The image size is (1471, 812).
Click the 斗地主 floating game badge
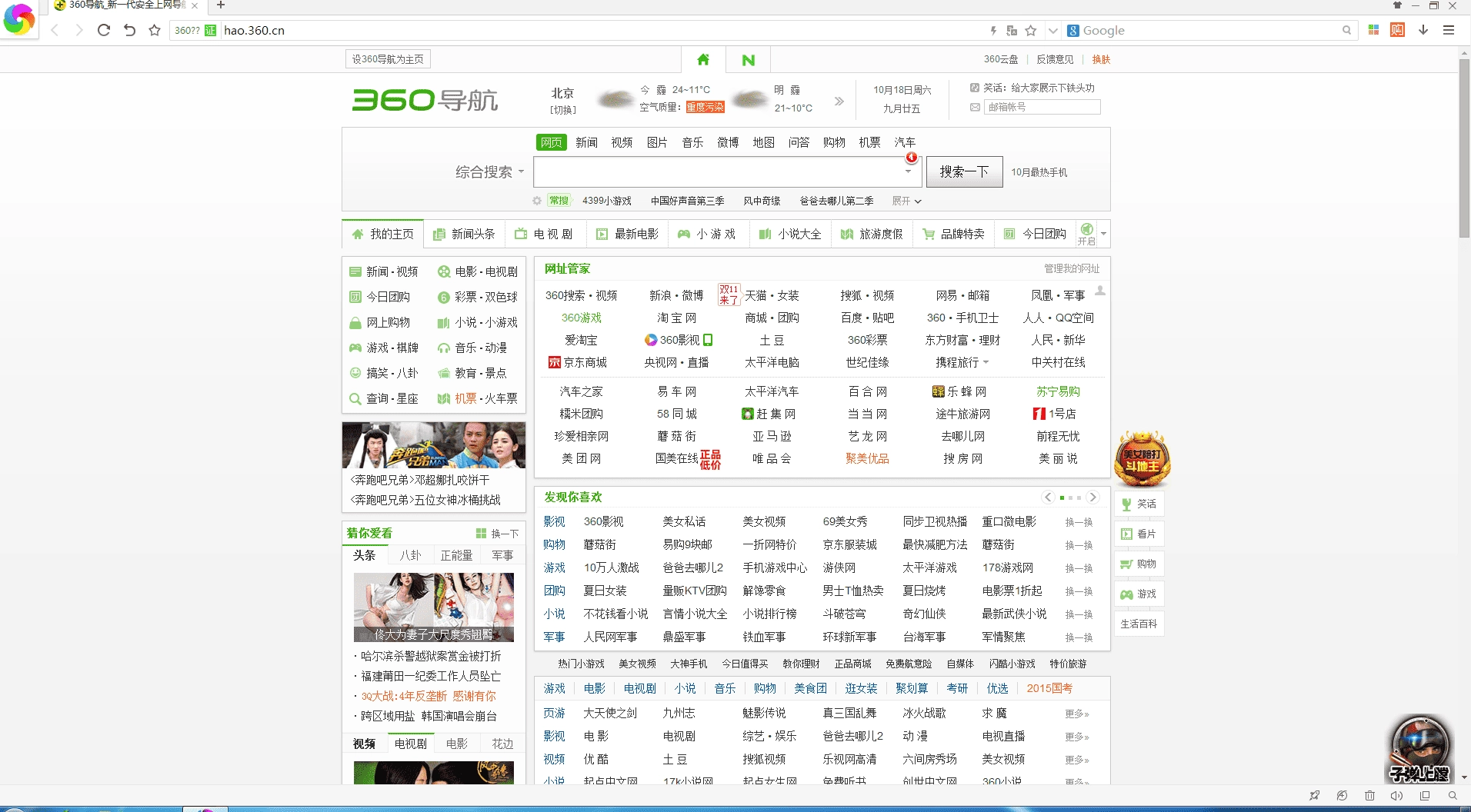tap(1142, 459)
